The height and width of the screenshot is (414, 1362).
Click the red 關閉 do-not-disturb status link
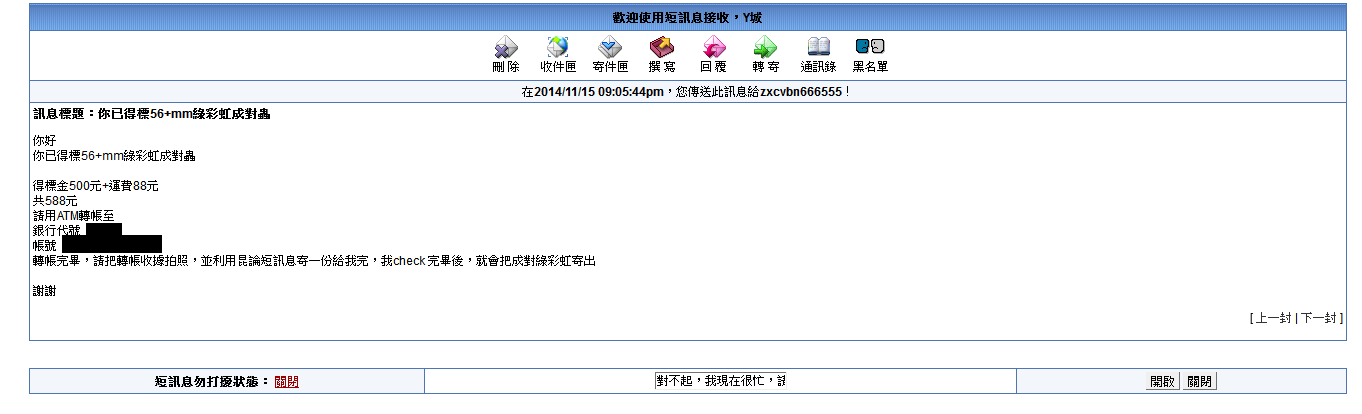286,382
